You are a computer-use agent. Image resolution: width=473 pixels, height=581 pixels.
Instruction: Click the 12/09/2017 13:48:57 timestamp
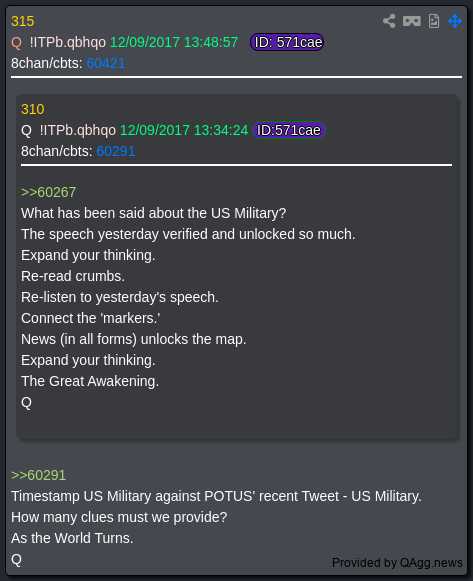174,42
